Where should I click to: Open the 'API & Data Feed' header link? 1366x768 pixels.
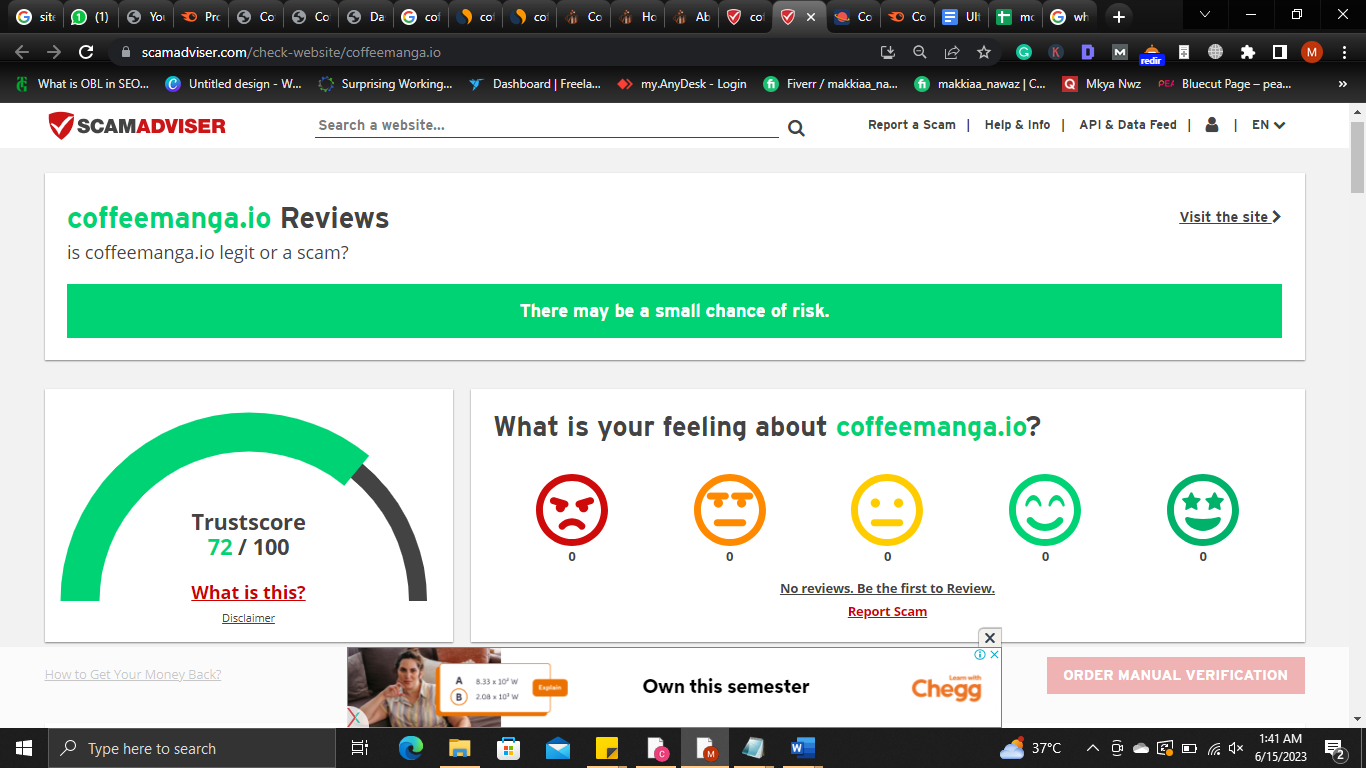click(x=1128, y=125)
